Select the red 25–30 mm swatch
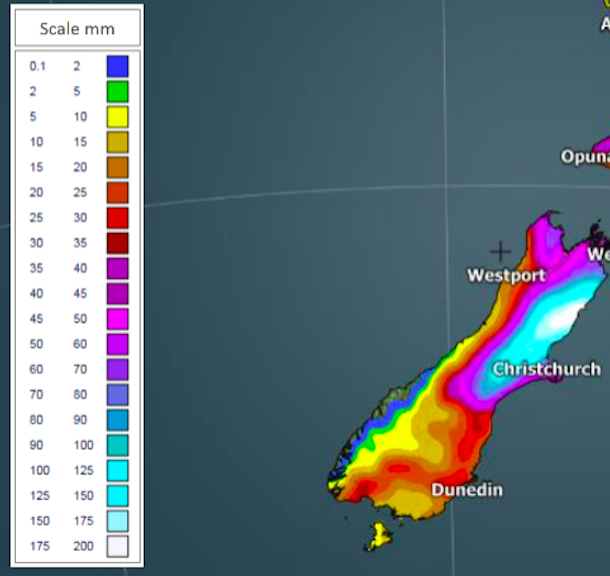The height and width of the screenshot is (576, 610). pos(117,217)
